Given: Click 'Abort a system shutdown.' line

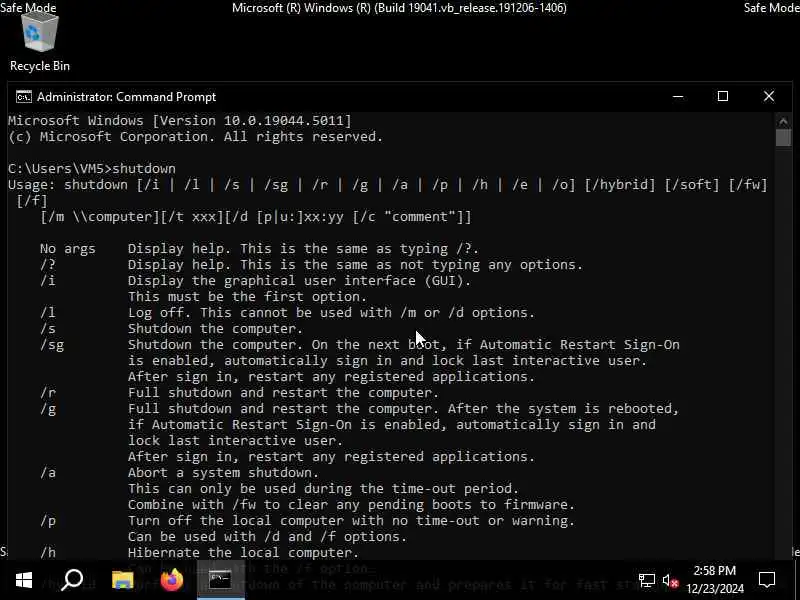Looking at the screenshot, I should coord(223,472).
